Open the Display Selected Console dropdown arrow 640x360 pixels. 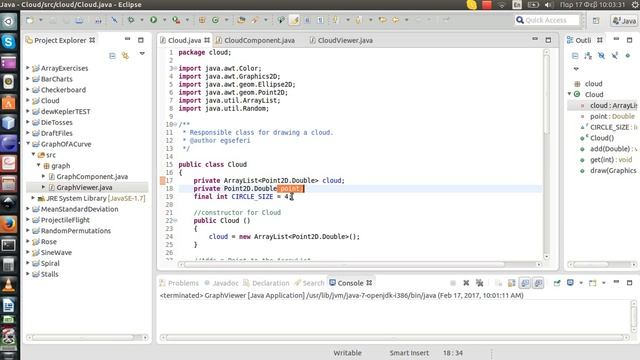tap(581, 283)
